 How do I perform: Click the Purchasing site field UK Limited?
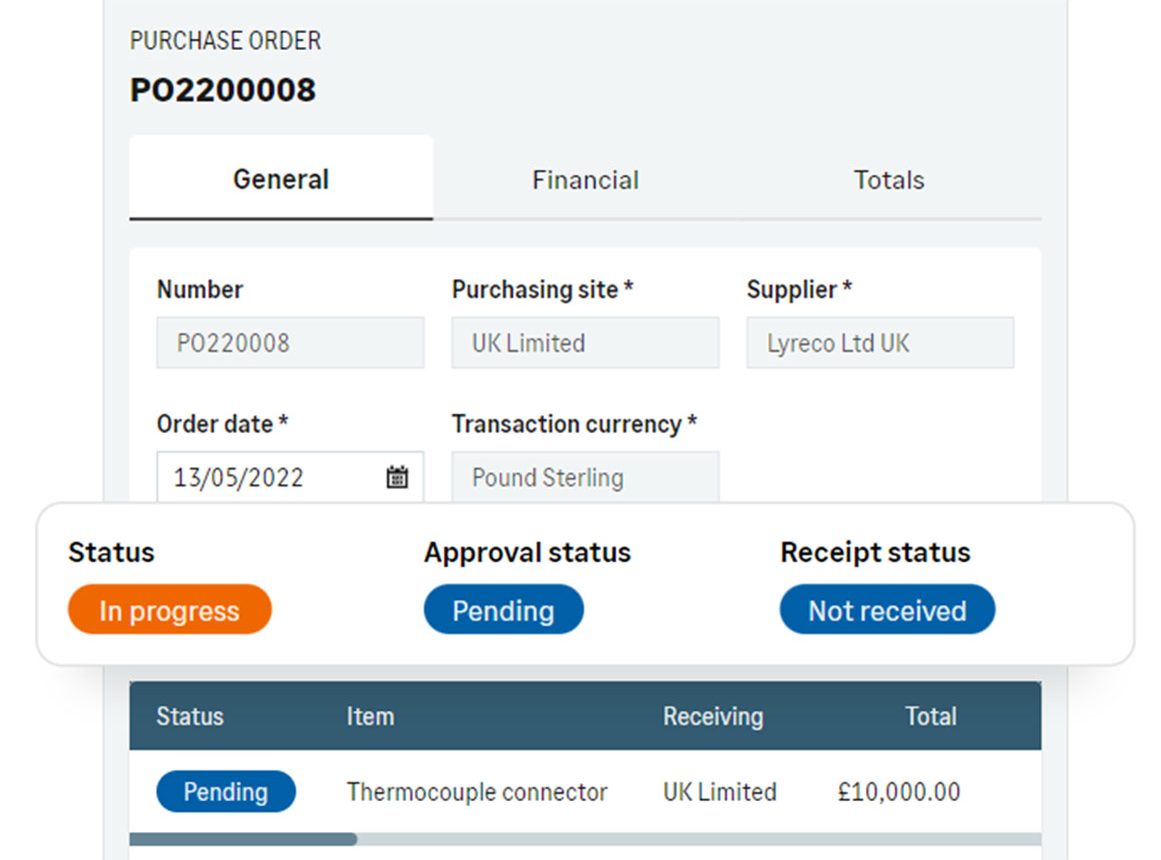585,343
